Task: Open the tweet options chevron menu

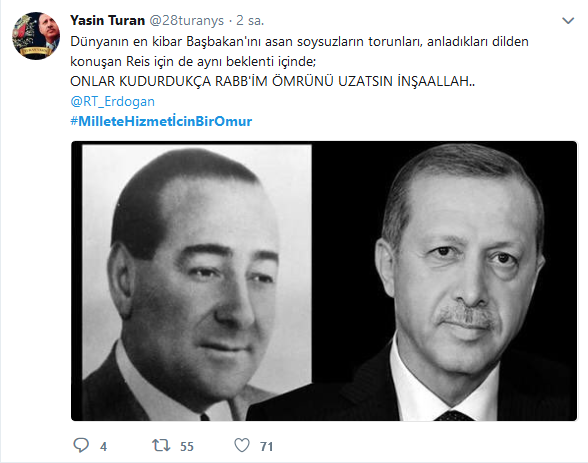Action: pyautogui.click(x=568, y=21)
